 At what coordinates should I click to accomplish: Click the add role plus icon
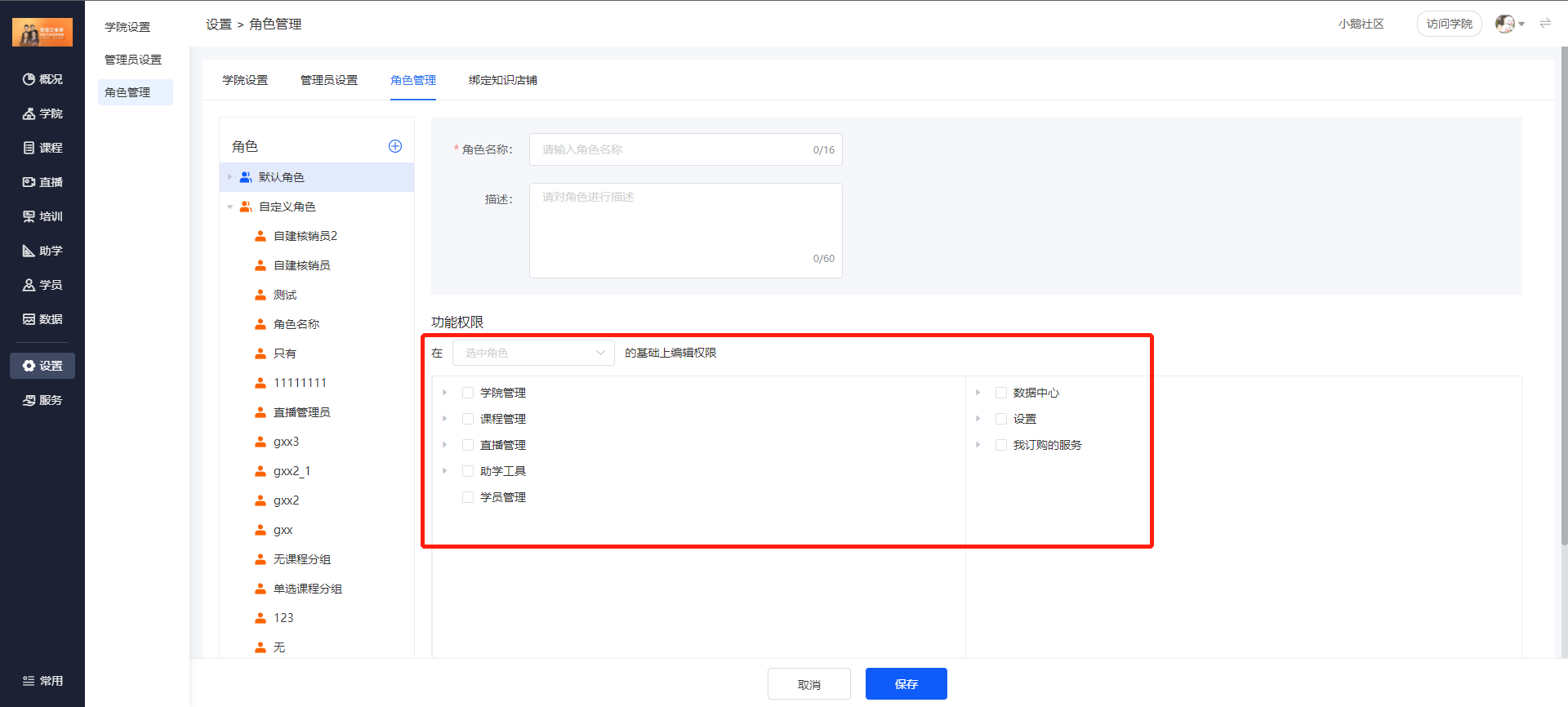coord(395,146)
